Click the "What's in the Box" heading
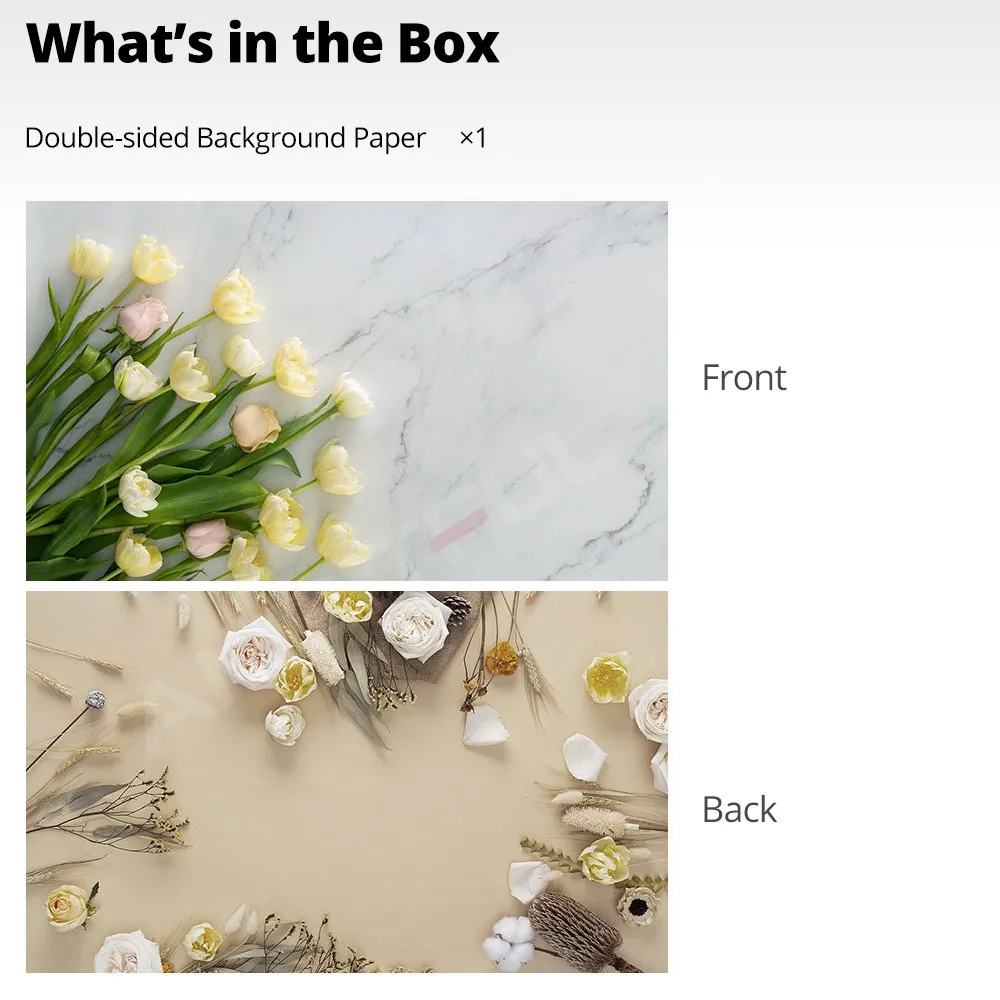 (262, 43)
